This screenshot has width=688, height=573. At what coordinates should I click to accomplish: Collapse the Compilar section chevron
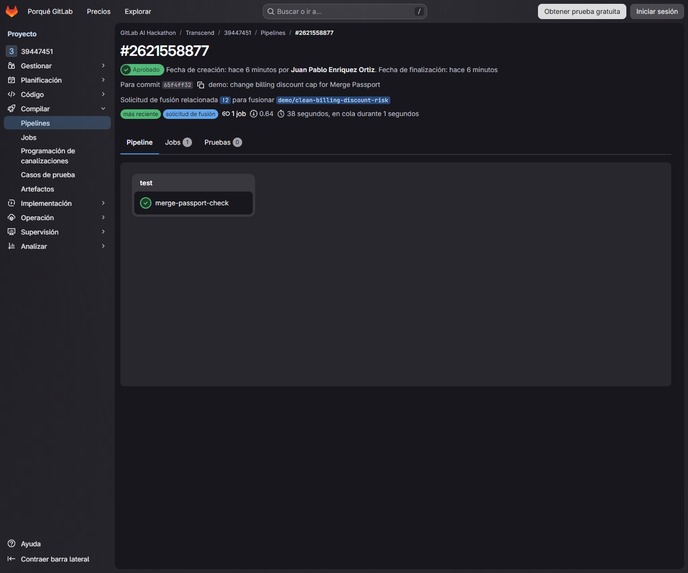(x=103, y=108)
